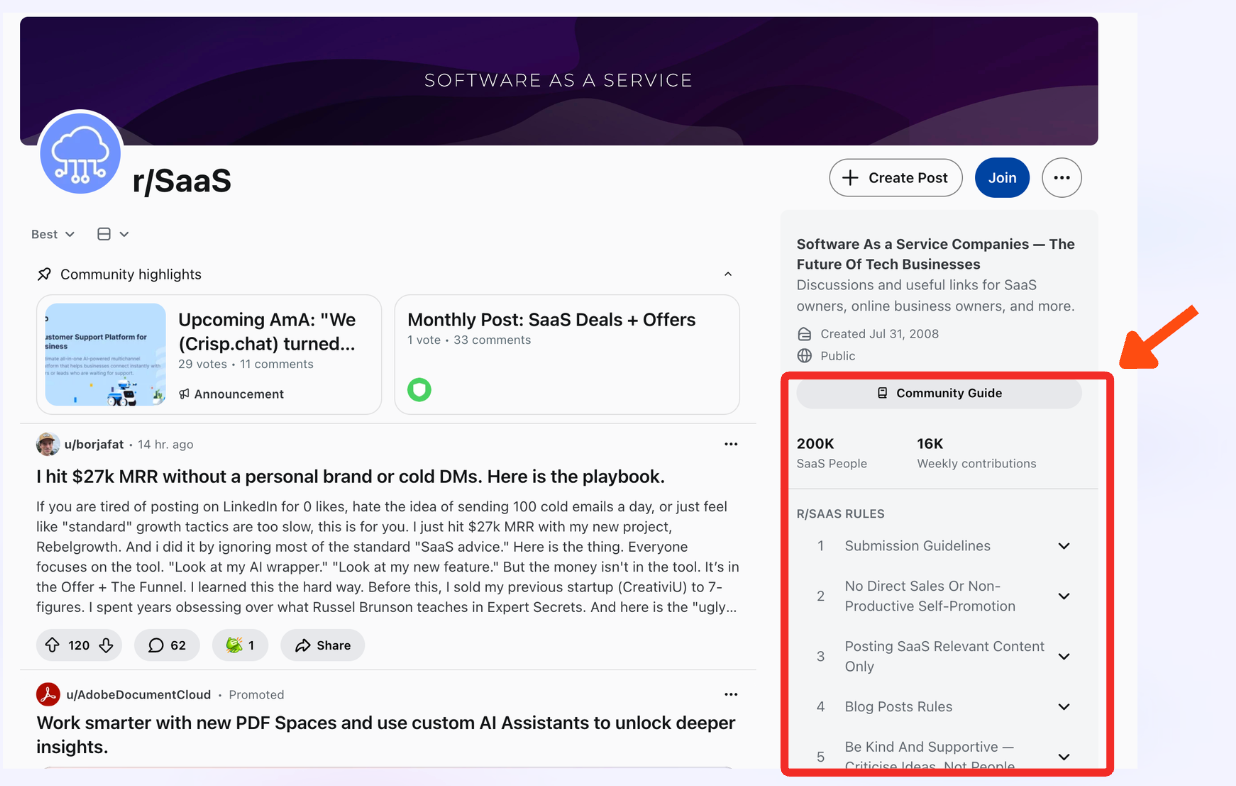Open three-dot menu on borjafat's post
The image size is (1236, 786).
pos(731,444)
